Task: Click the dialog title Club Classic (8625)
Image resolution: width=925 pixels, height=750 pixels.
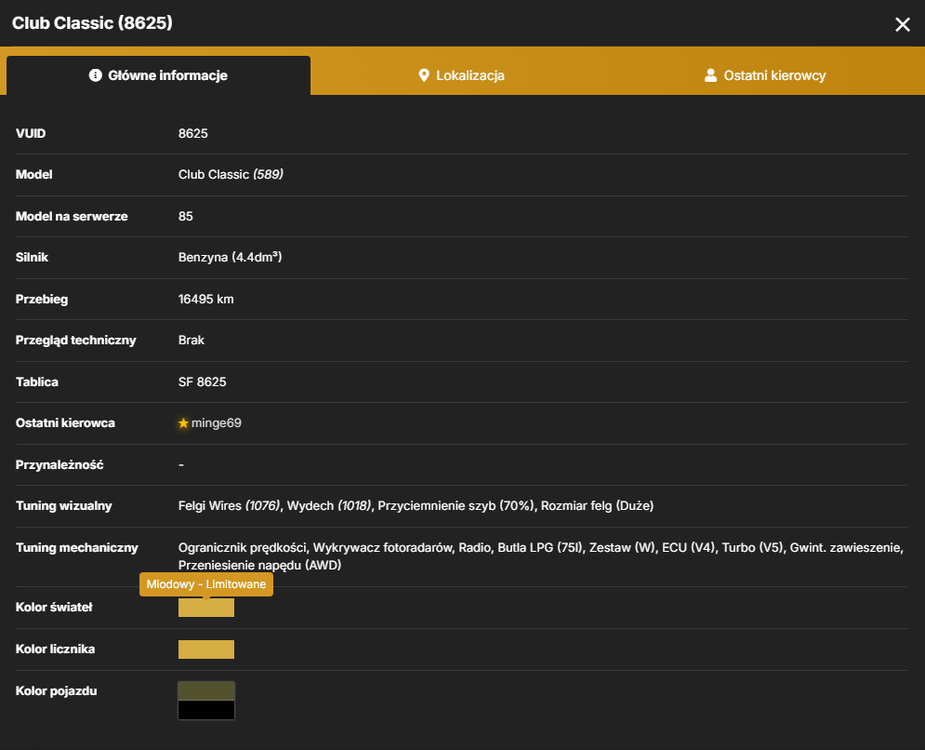Action: click(93, 23)
